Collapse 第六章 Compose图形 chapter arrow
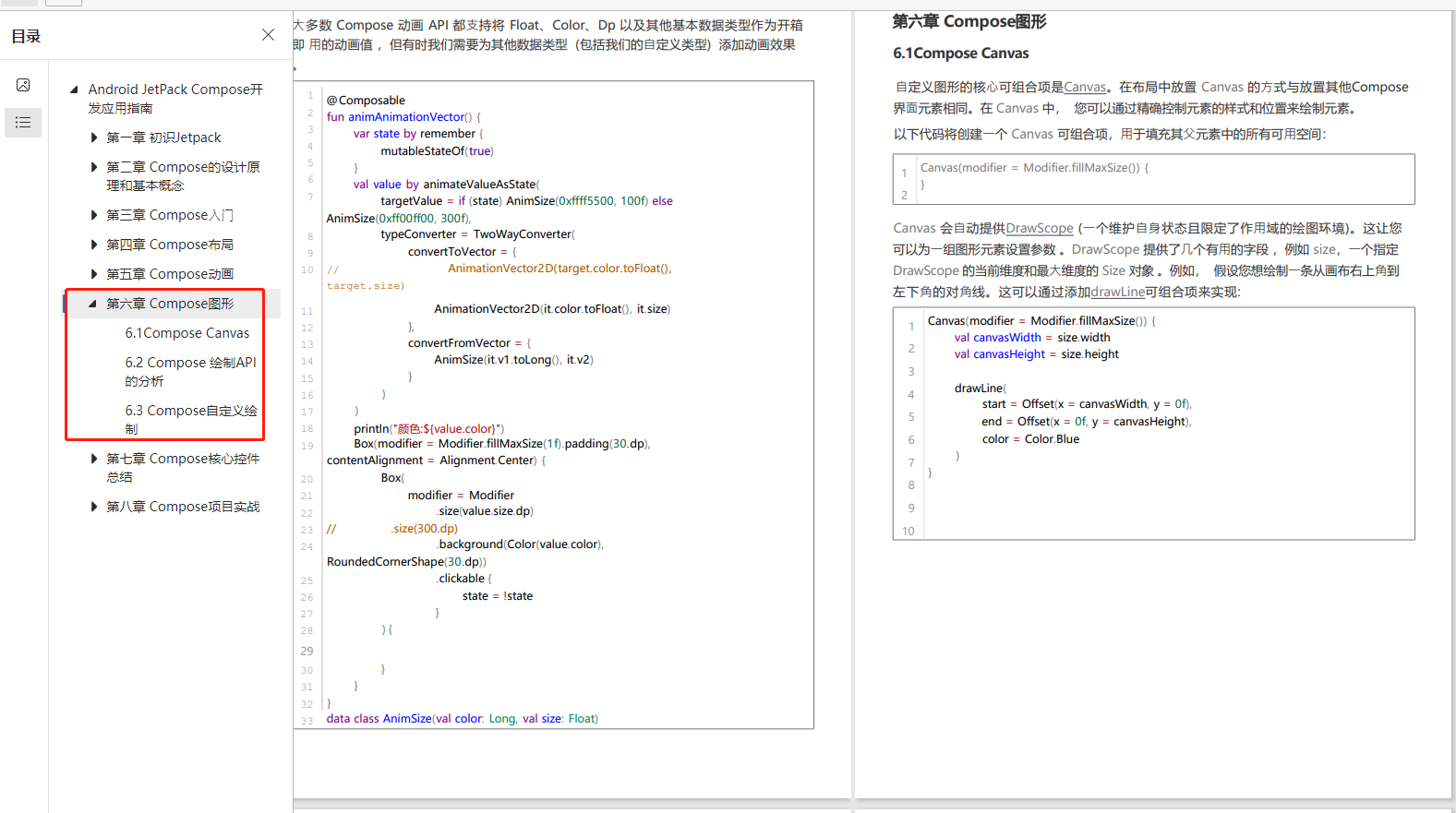The image size is (1456, 813). pyautogui.click(x=92, y=304)
